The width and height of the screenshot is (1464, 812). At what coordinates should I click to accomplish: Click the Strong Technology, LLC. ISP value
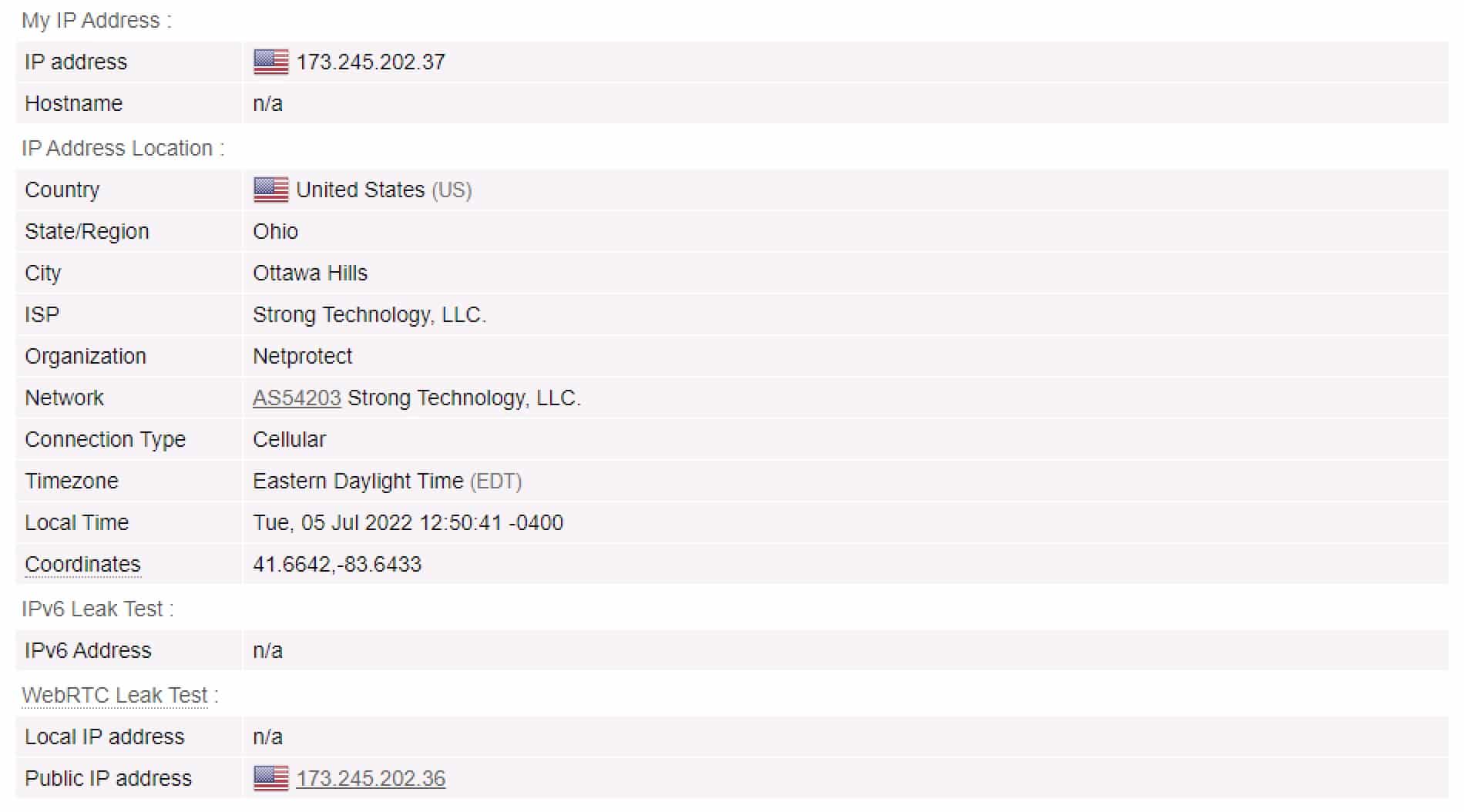click(x=369, y=314)
